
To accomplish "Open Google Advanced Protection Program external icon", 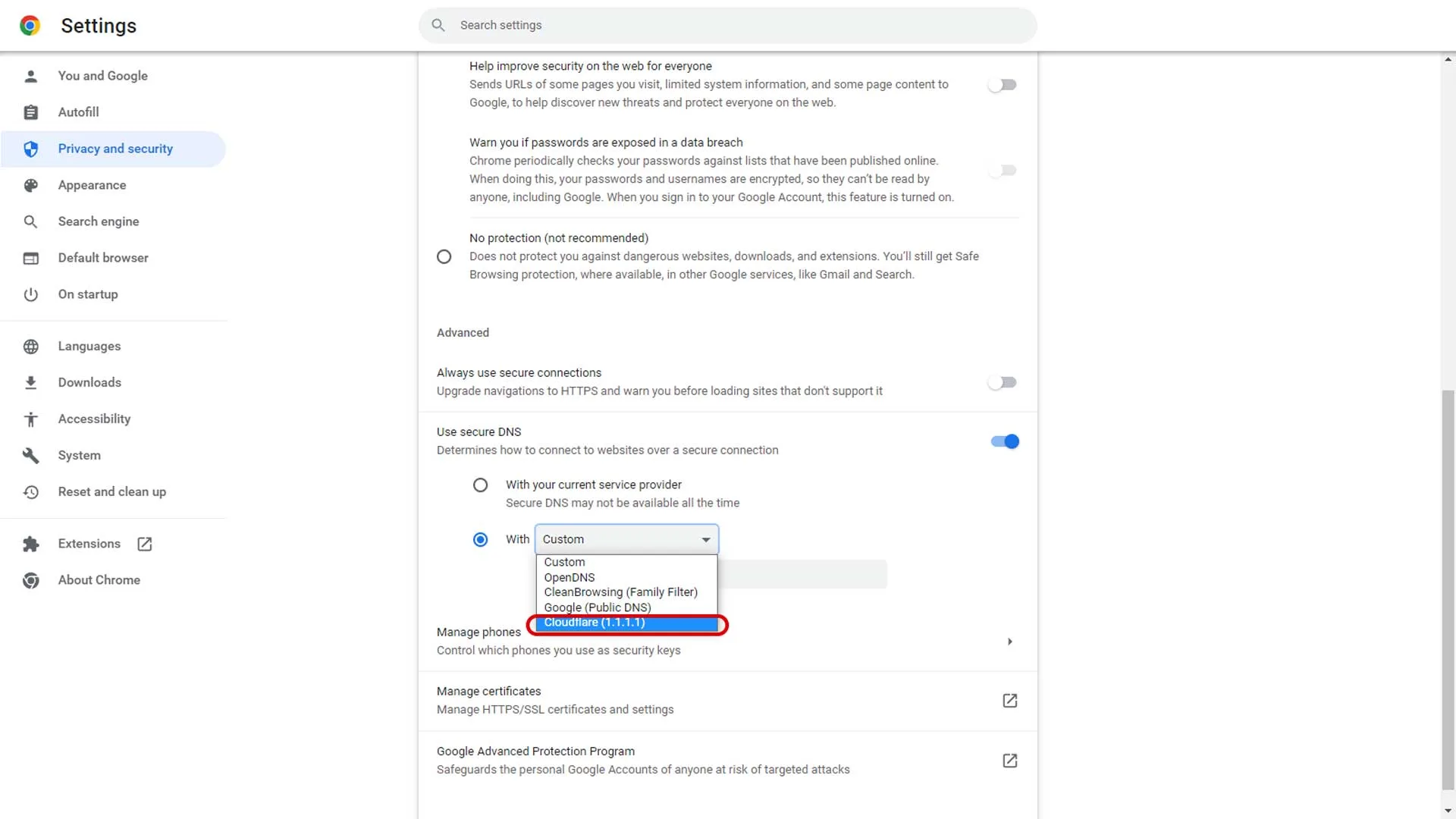I will tap(1010, 761).
